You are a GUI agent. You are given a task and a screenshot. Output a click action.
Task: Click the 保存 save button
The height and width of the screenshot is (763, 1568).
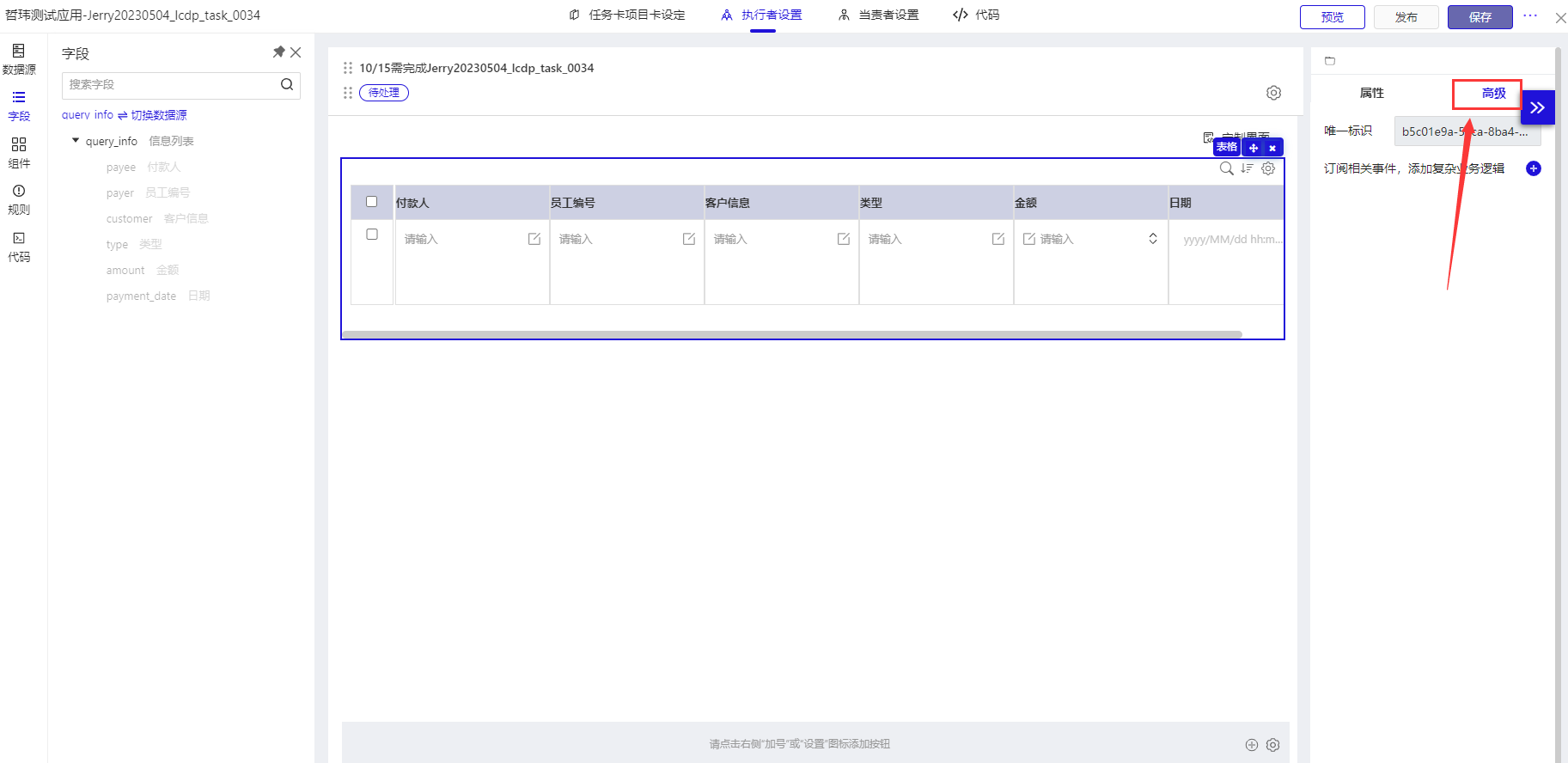(x=1480, y=17)
